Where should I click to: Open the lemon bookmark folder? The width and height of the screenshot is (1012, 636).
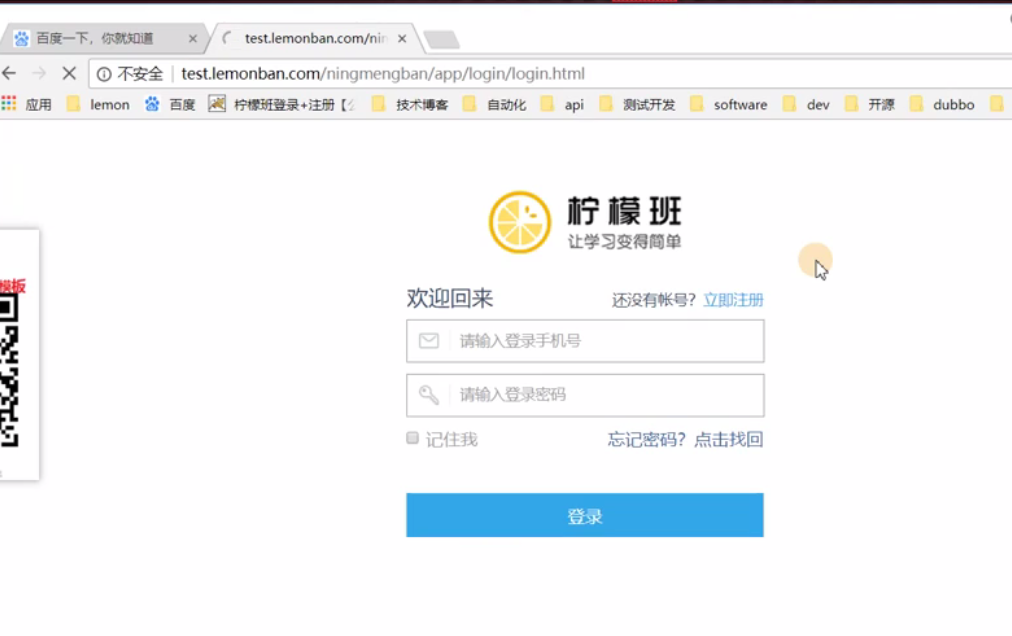pos(98,104)
